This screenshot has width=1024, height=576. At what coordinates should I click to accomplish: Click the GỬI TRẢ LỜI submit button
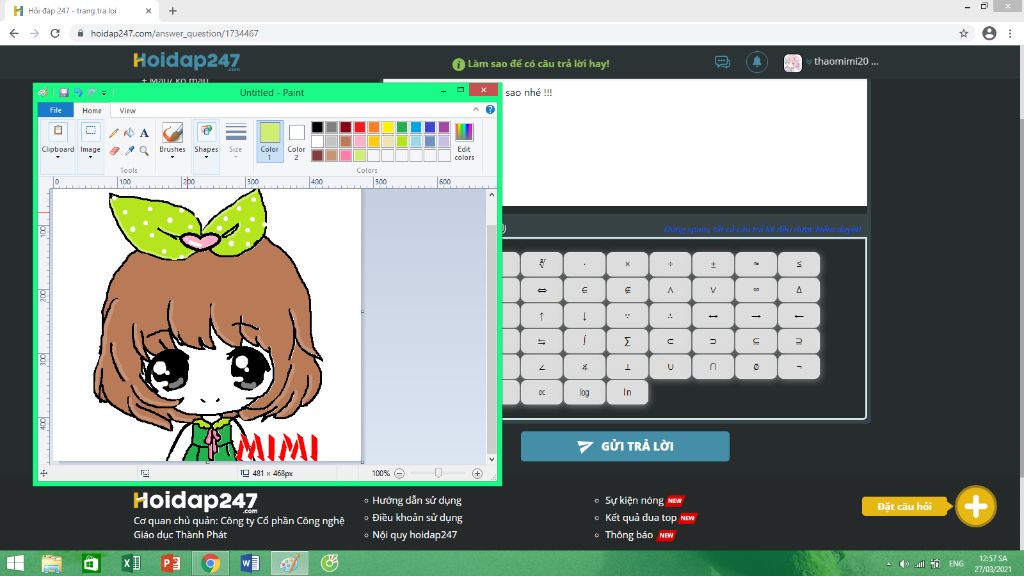[x=625, y=446]
